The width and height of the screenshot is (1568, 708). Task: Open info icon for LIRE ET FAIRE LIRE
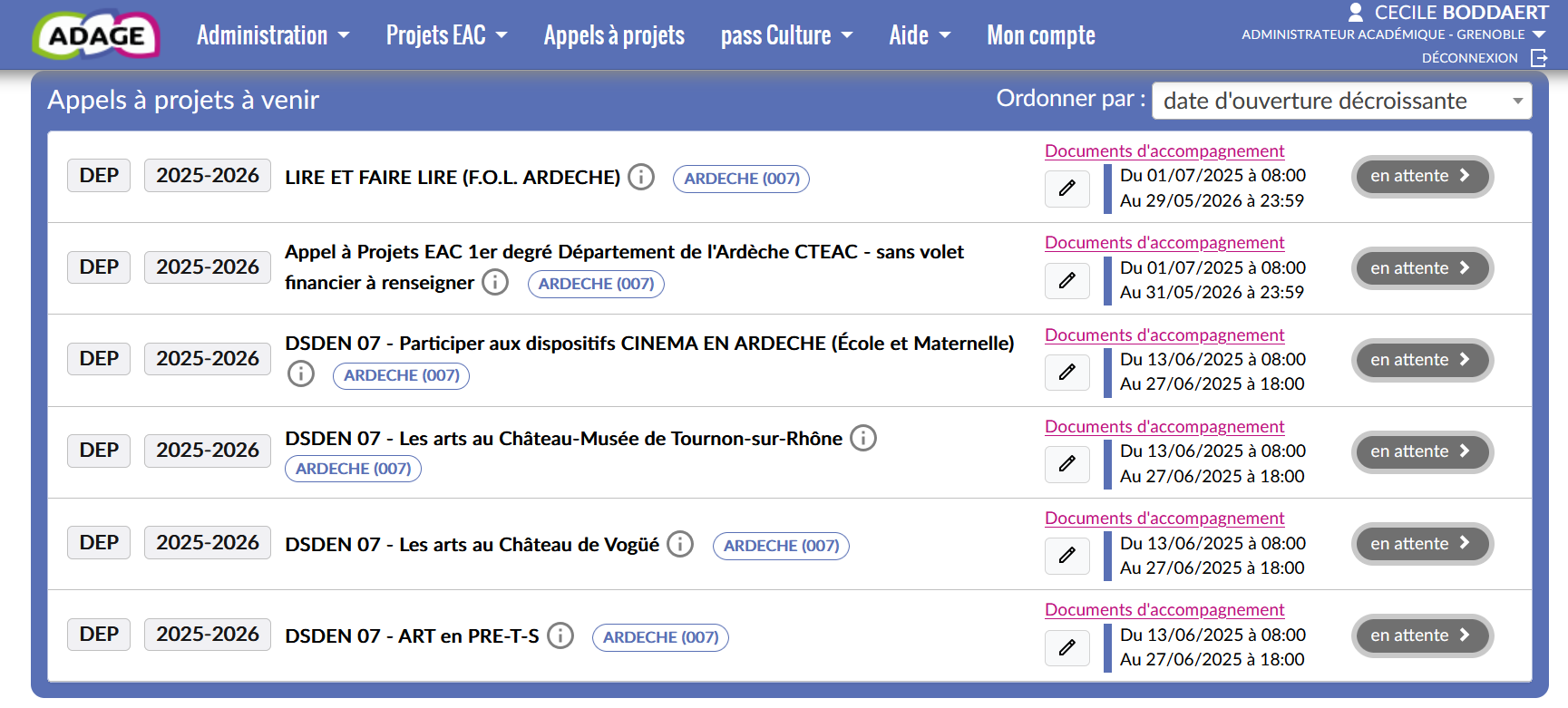641,177
